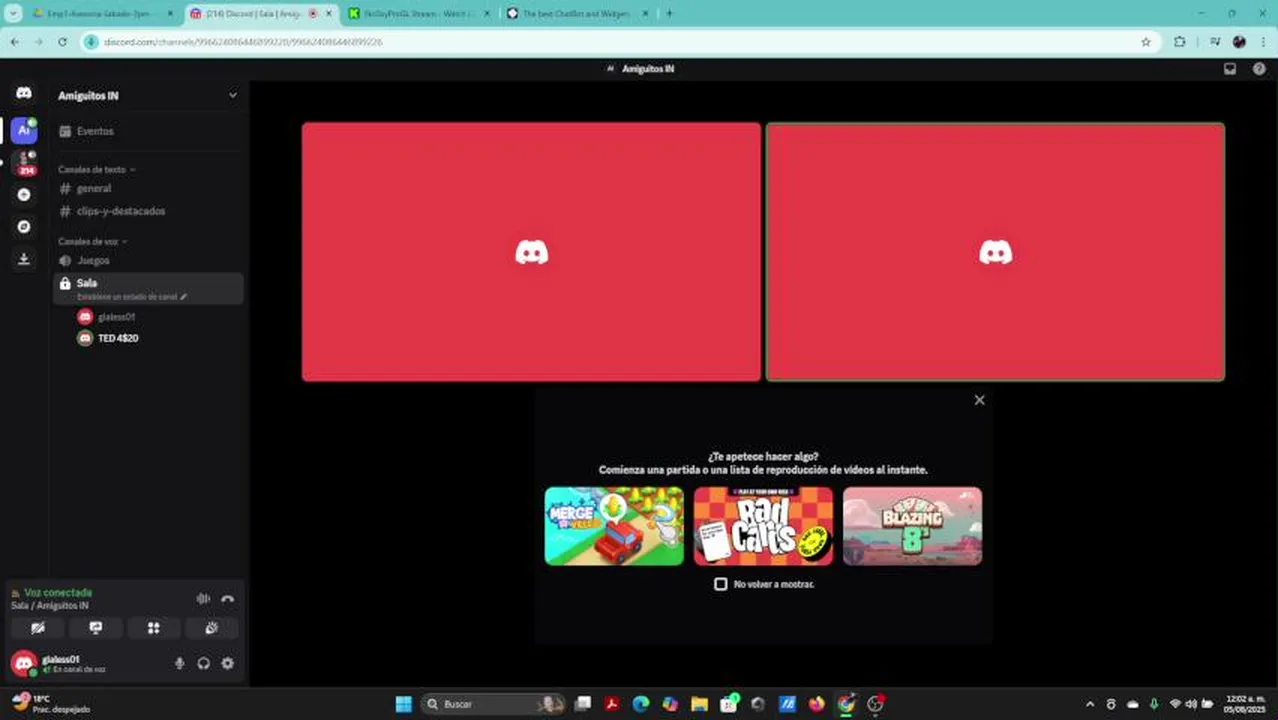This screenshot has height=720, width=1278.
Task: Click the download apps icon
Action: pyautogui.click(x=24, y=259)
